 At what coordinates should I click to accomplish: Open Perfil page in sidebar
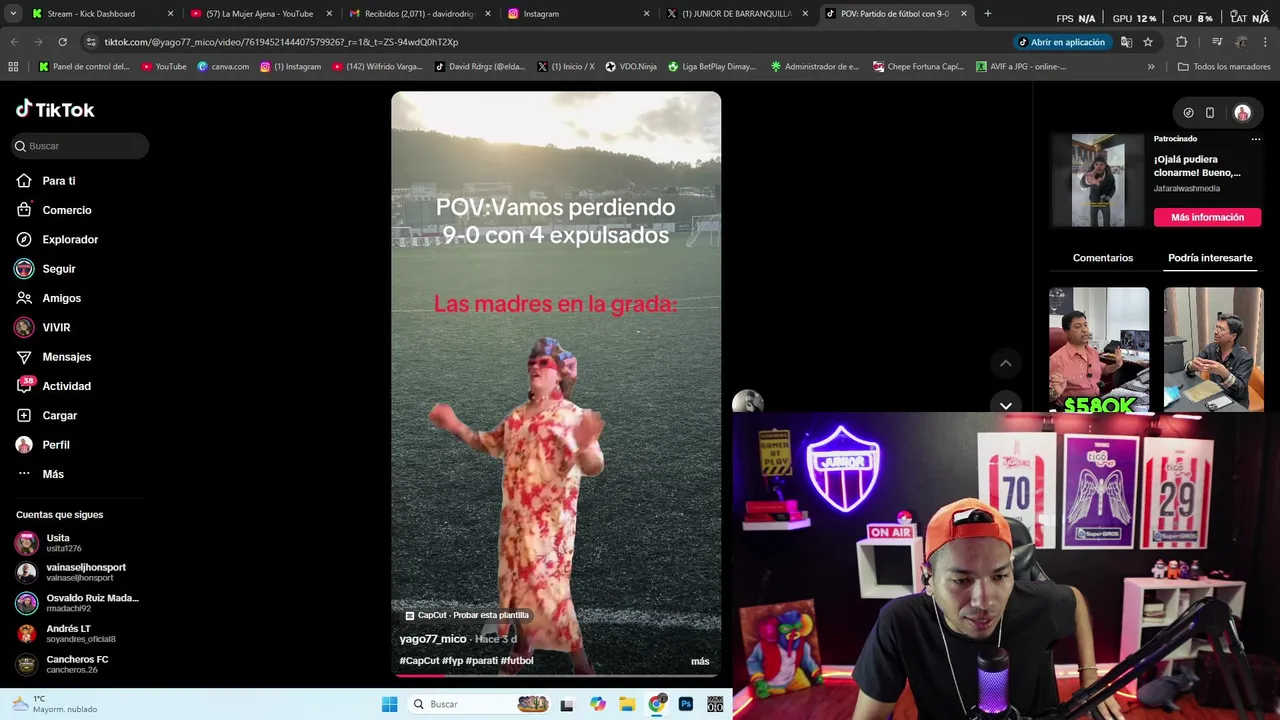pyautogui.click(x=55, y=445)
